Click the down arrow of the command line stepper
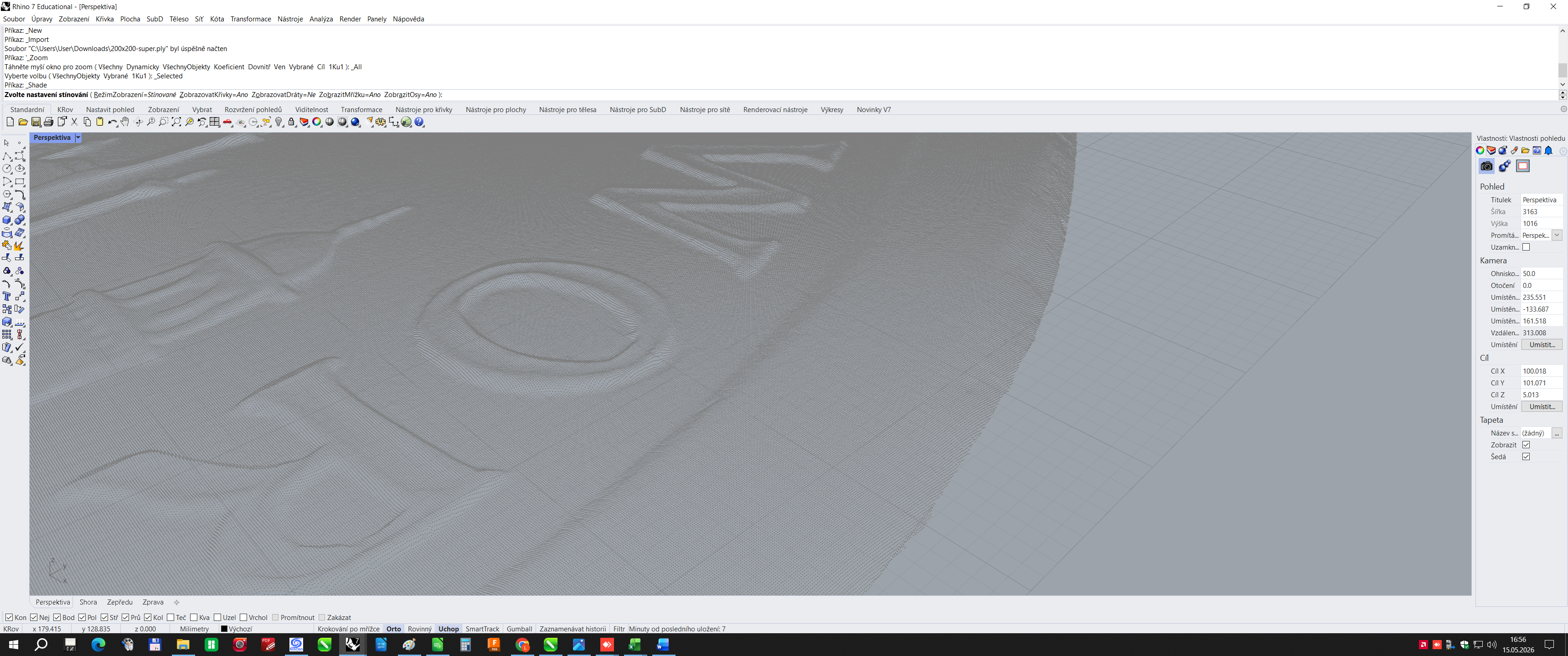1568x656 pixels. click(x=1563, y=97)
